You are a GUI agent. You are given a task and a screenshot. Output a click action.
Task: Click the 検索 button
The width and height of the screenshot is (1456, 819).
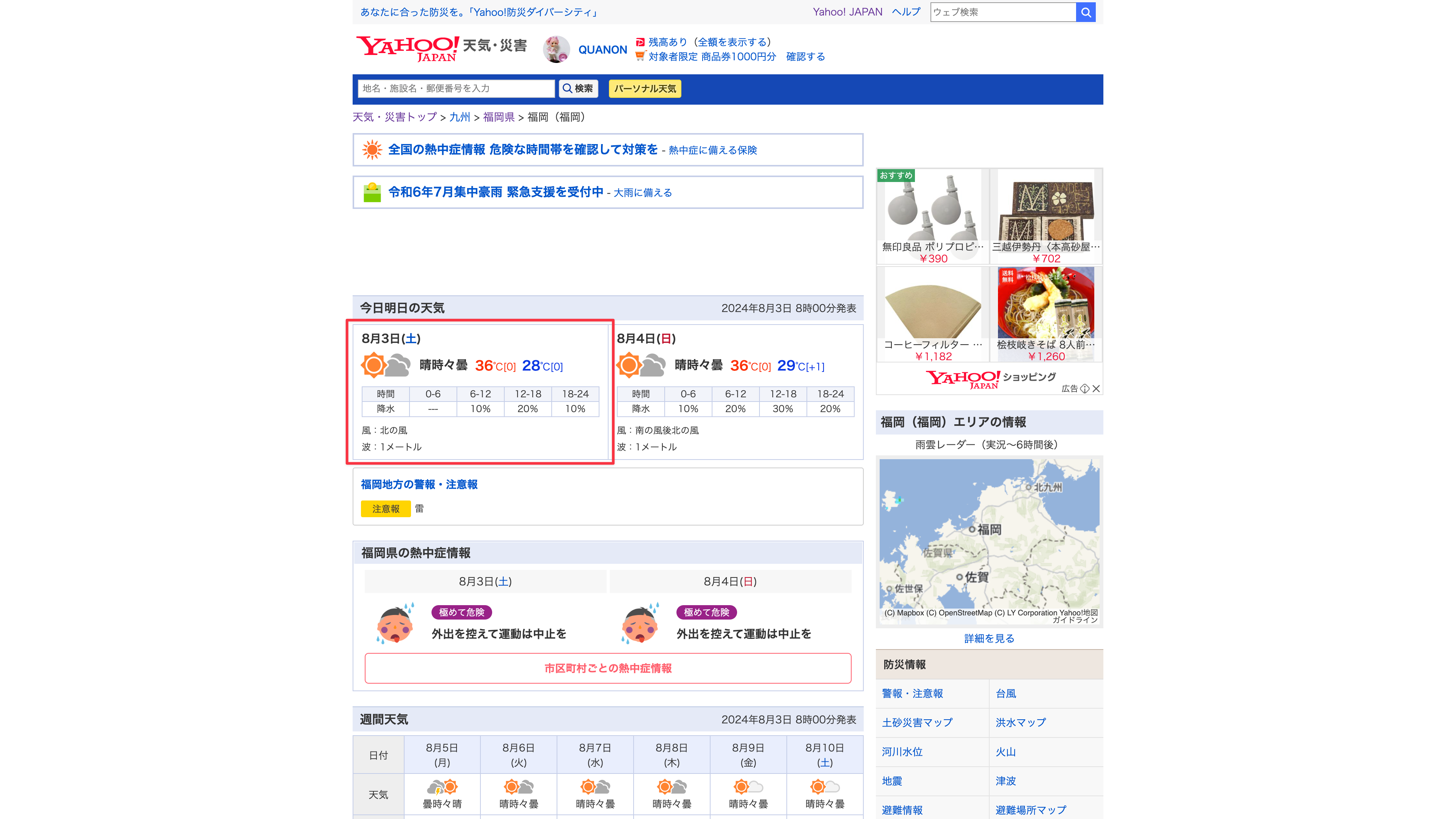(x=577, y=89)
